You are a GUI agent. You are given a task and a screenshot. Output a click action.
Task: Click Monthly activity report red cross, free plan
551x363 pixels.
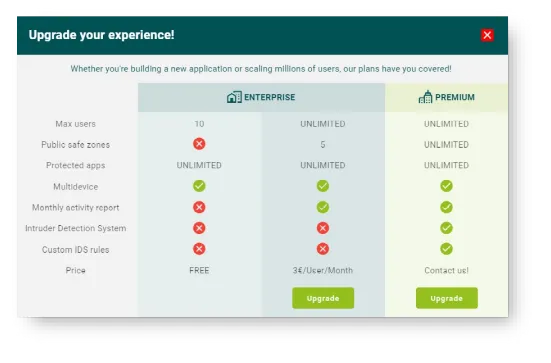[x=199, y=207]
